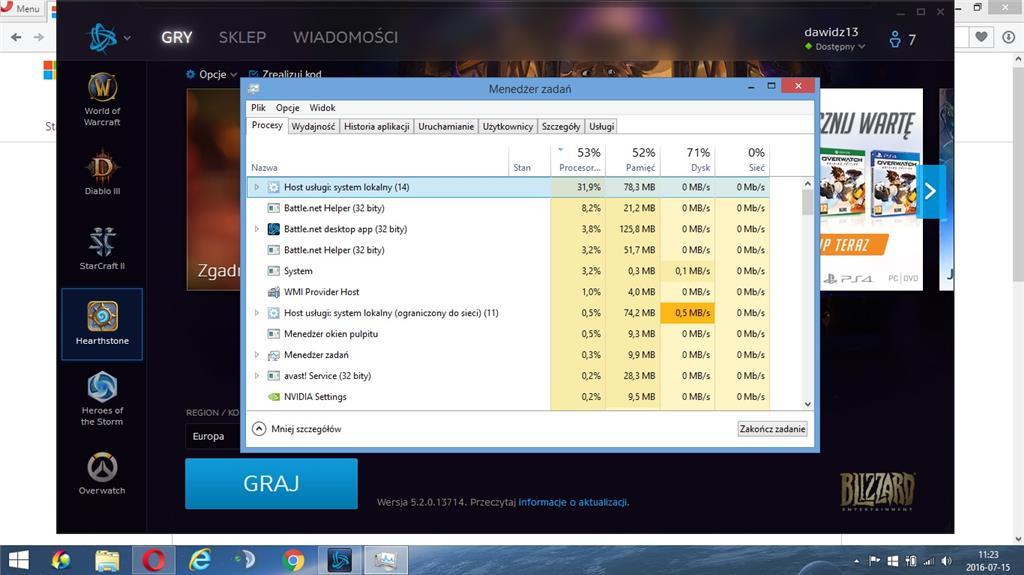Screen dimensions: 1024x575
Task: Switch to the Uruchamianie tab
Action: tap(446, 126)
